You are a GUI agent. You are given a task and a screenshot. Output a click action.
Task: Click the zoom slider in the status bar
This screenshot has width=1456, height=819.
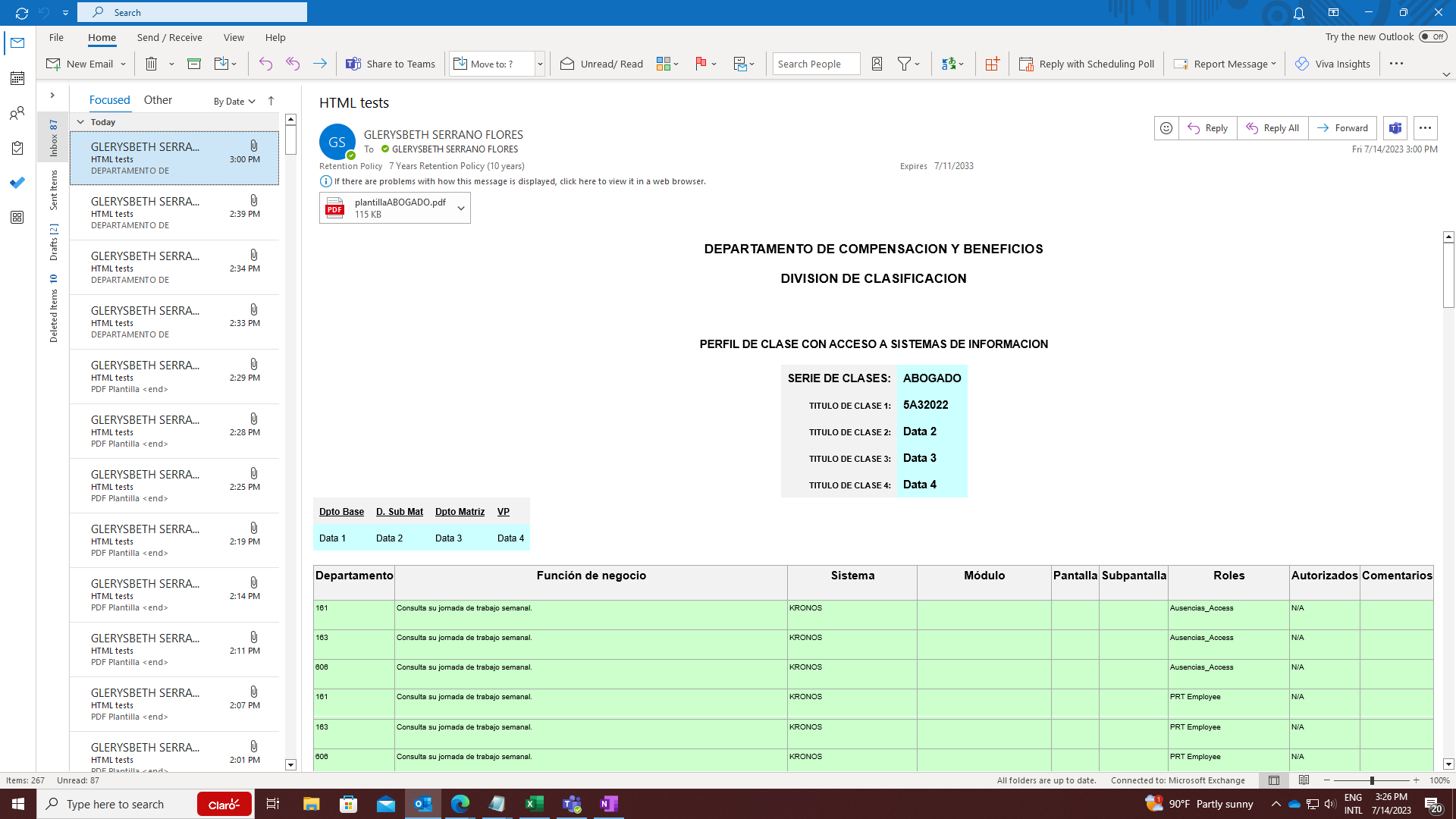[1371, 780]
